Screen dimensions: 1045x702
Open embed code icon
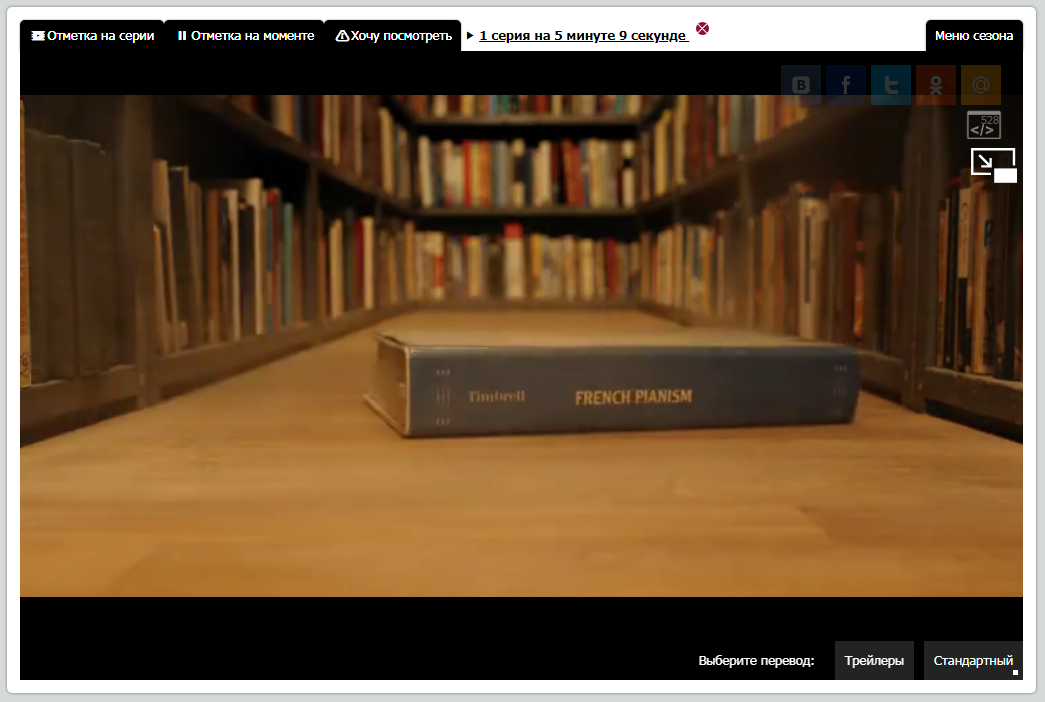tap(984, 125)
